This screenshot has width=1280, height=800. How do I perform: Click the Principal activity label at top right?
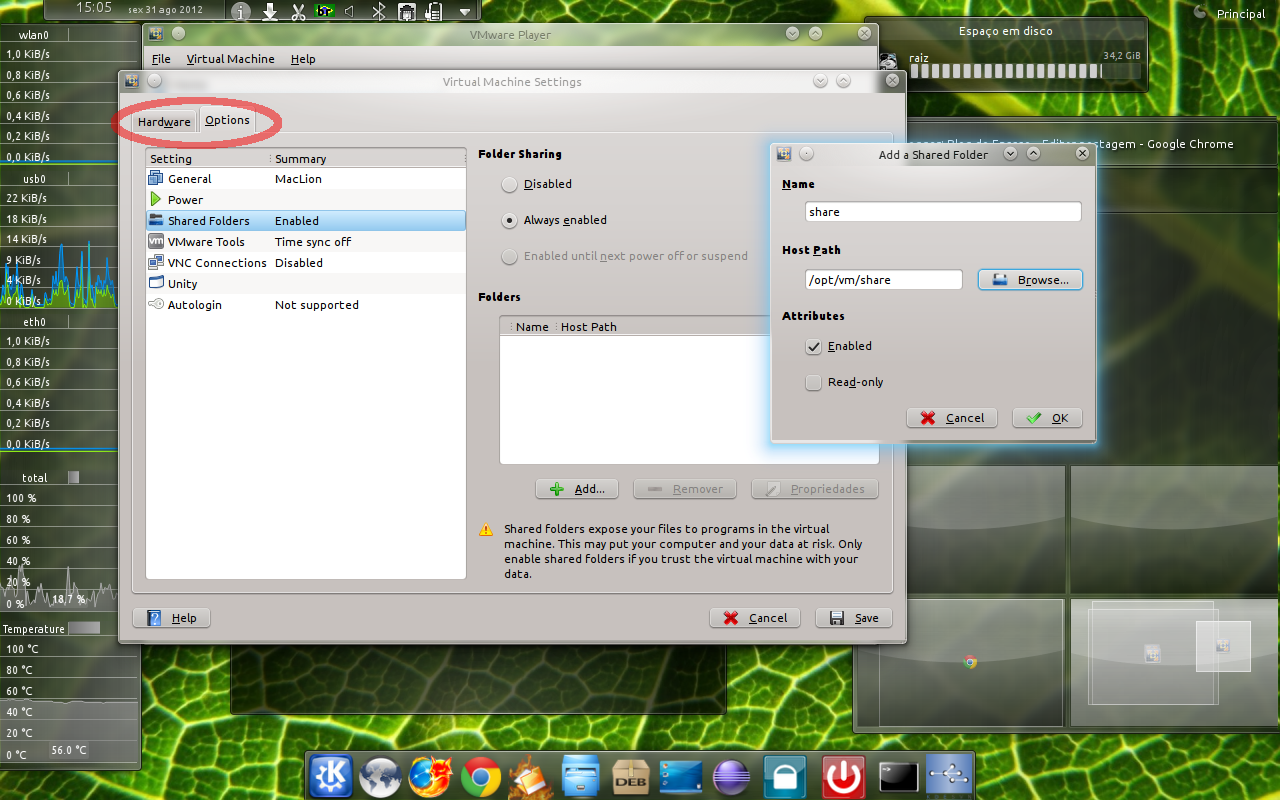click(x=1241, y=14)
